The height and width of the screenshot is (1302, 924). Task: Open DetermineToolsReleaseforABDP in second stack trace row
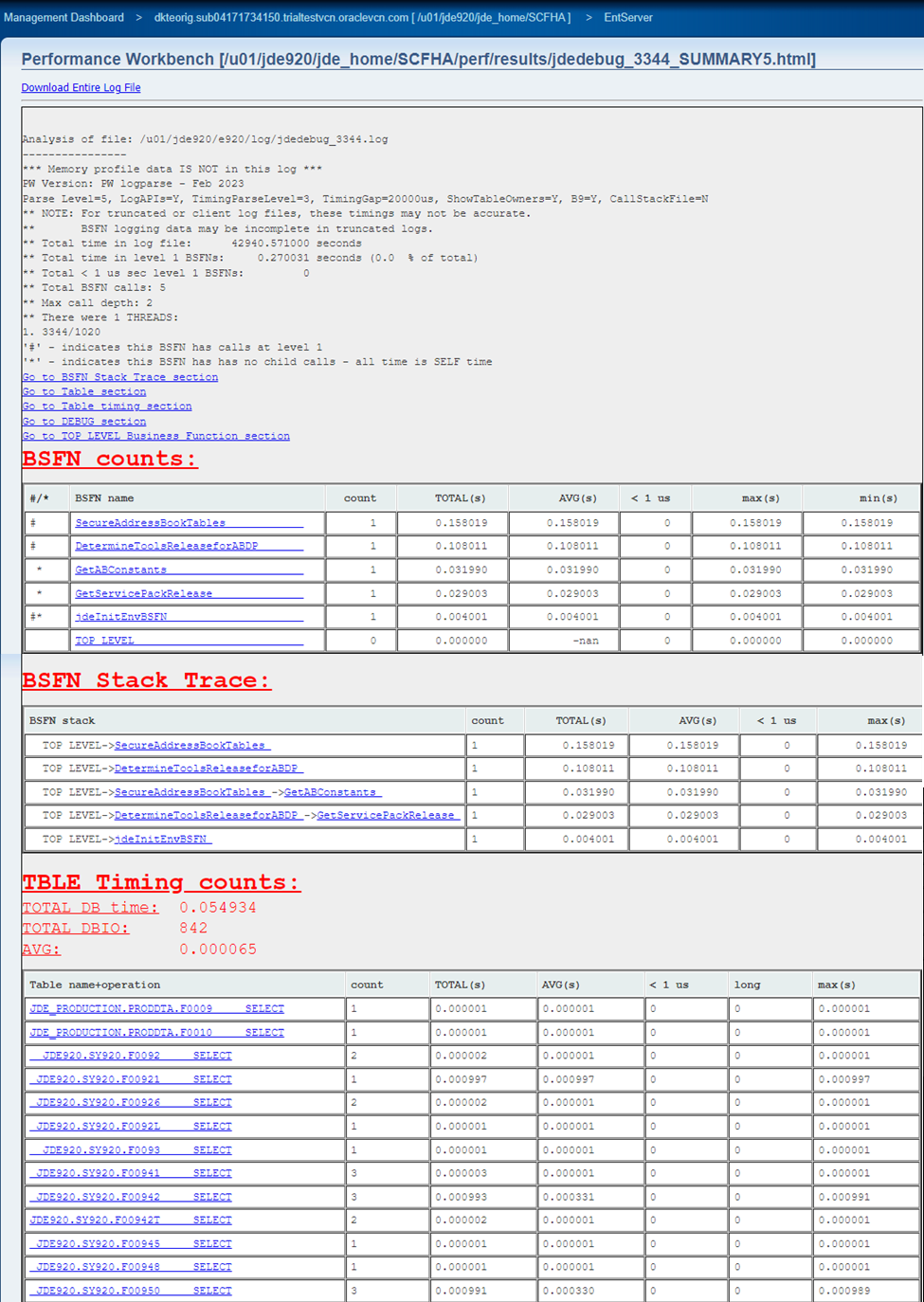tap(208, 769)
